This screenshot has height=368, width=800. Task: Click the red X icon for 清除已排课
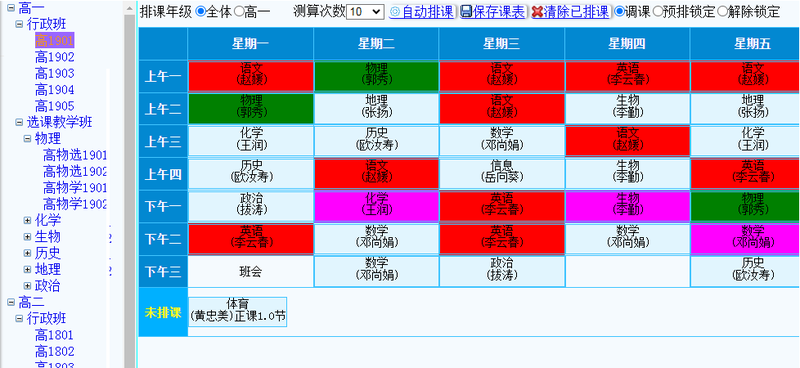click(x=536, y=12)
